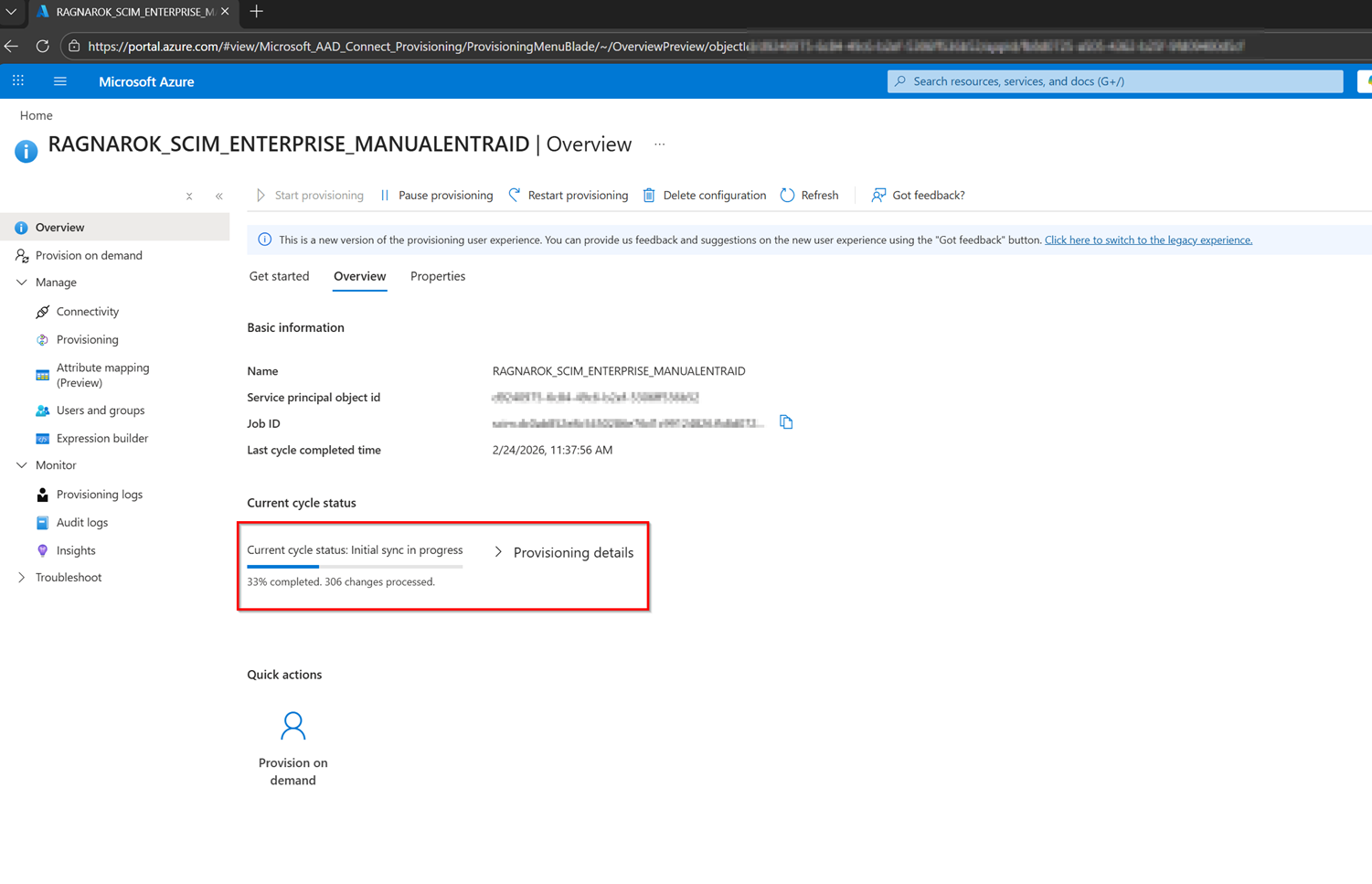Click Delete configuration trash icon

pos(649,196)
